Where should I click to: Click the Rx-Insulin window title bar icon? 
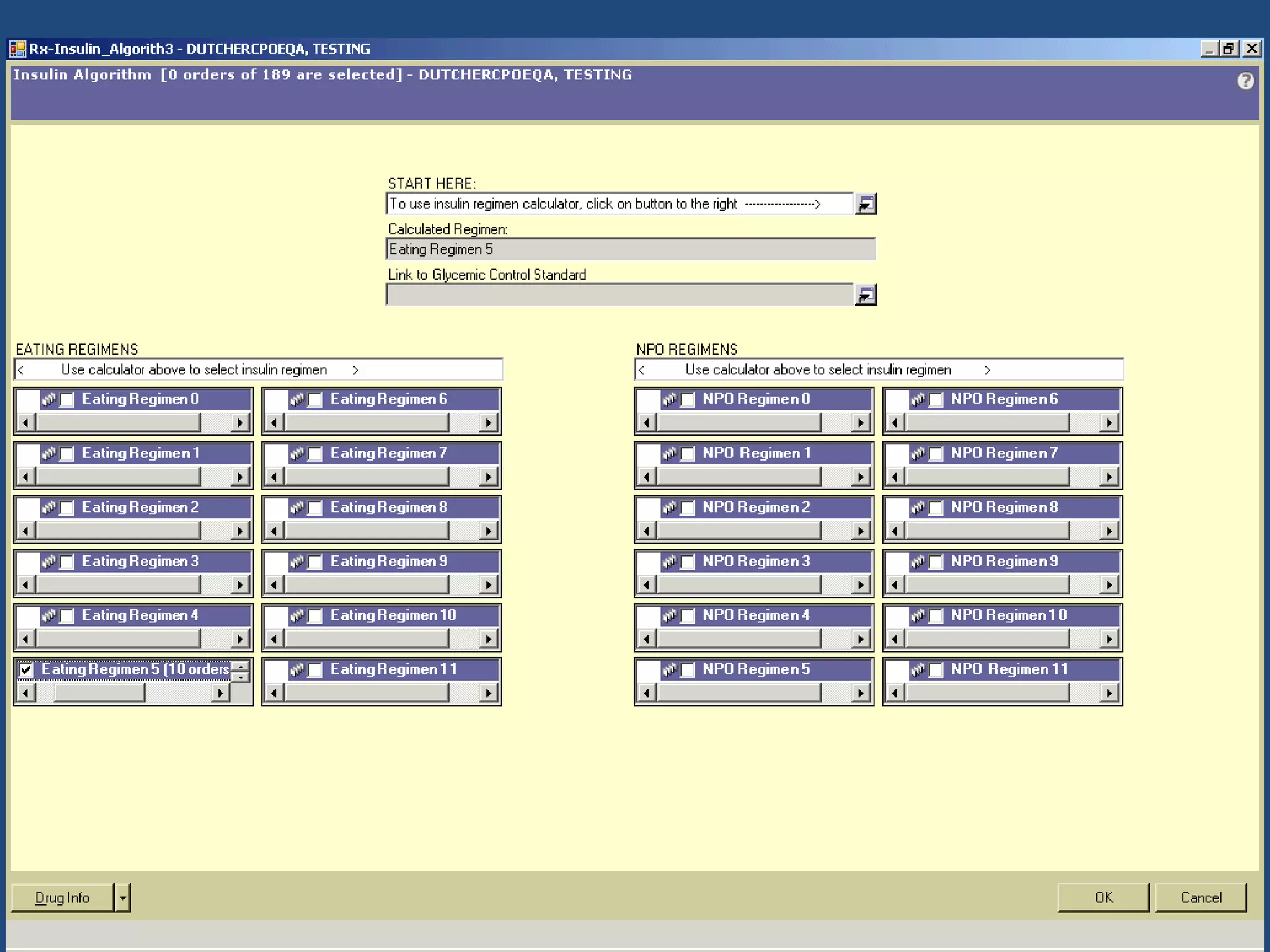coord(17,49)
